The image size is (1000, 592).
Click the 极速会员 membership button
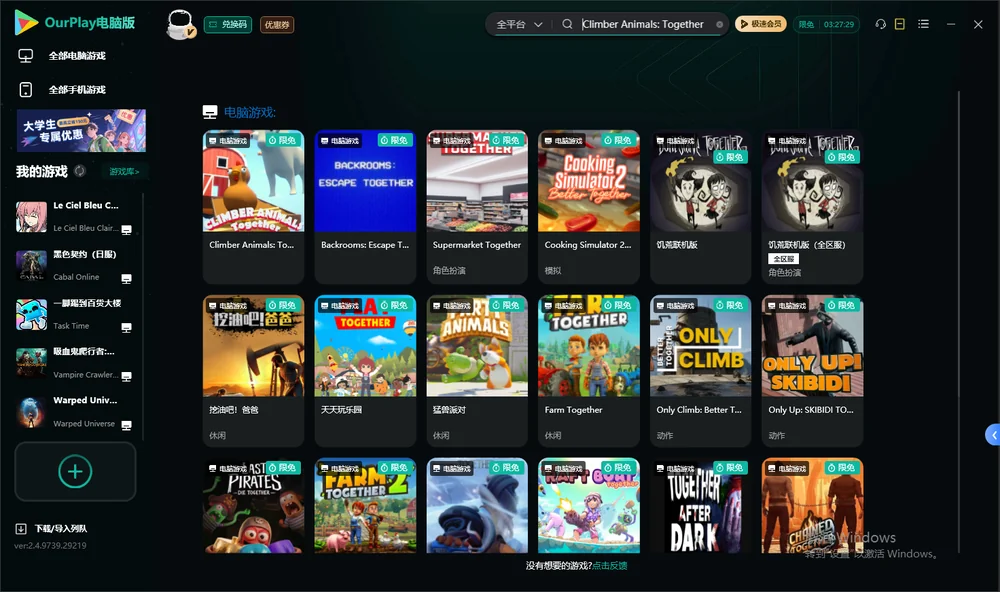point(761,24)
